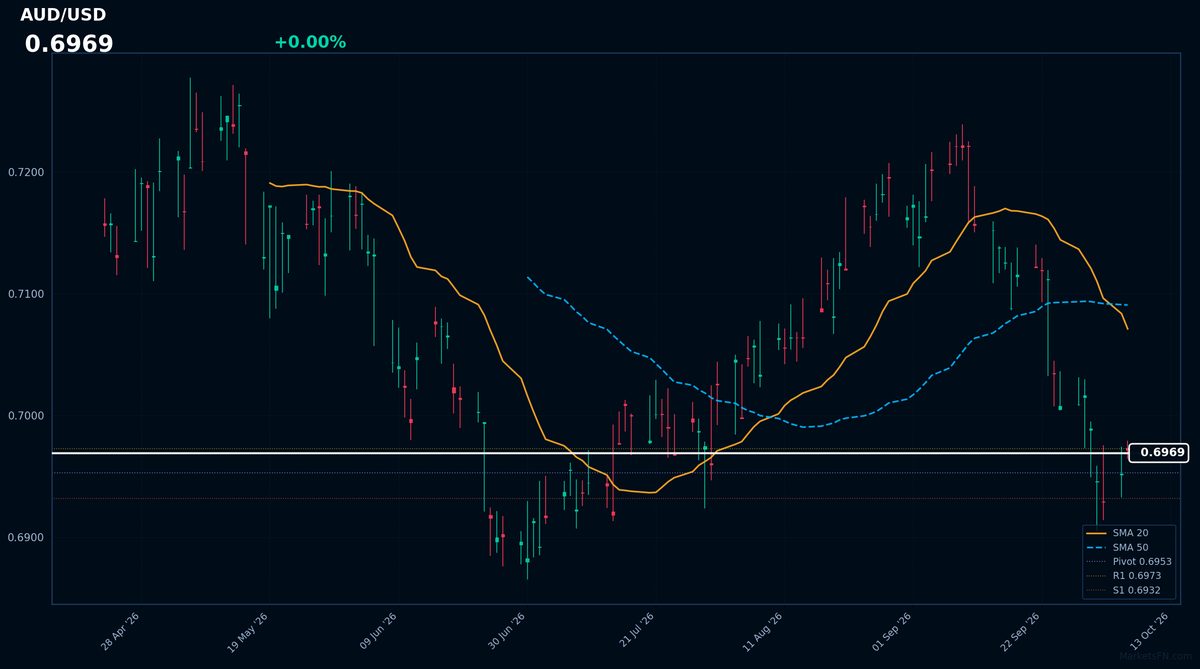1200x669 pixels.
Task: Click the 19 May '26 date label
Action: click(x=248, y=631)
